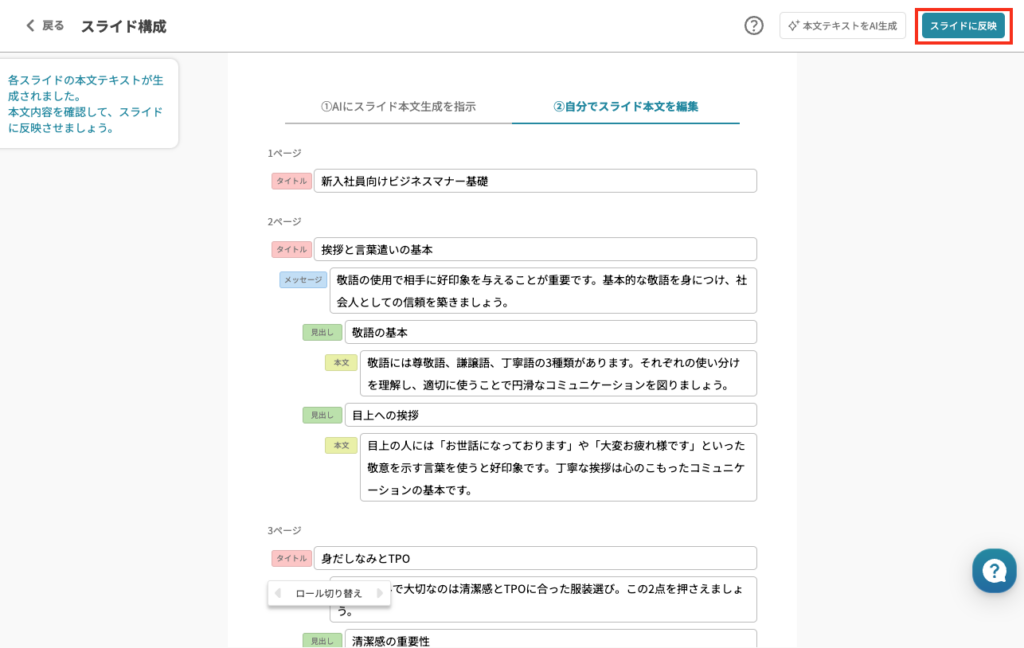Click the 清潔感の重要性 heading field
This screenshot has width=1024, height=648.
point(550,640)
